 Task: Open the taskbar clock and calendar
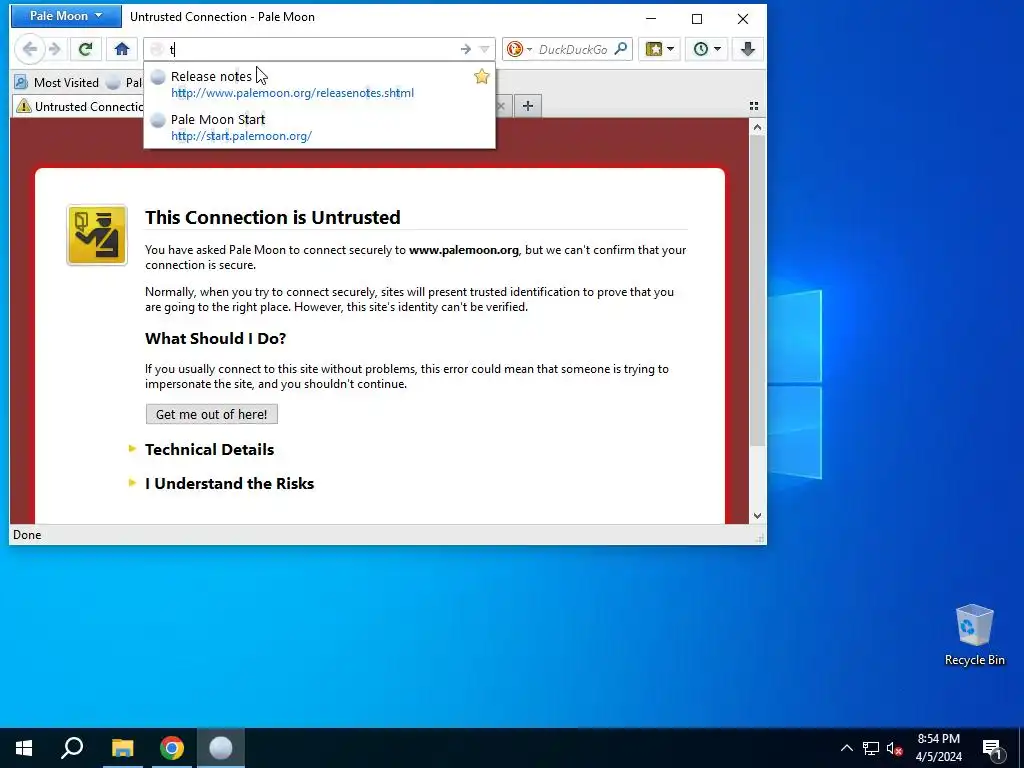click(x=938, y=748)
